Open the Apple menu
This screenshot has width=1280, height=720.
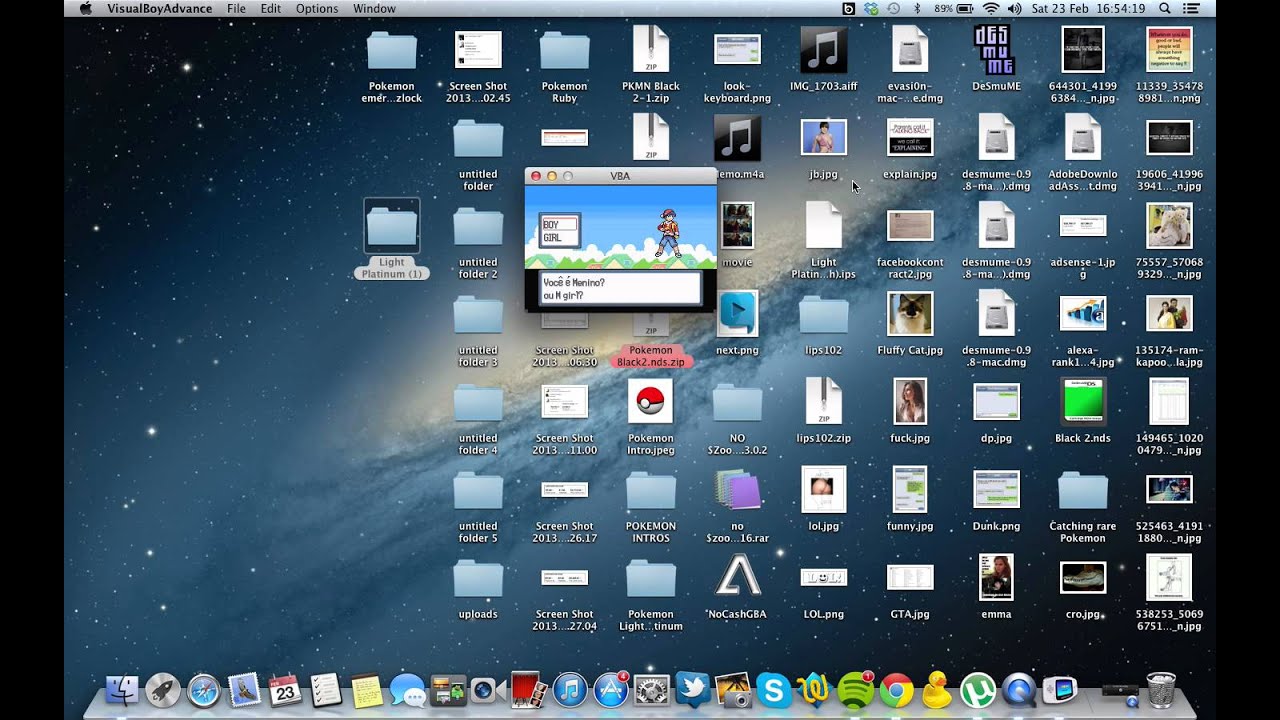85,8
